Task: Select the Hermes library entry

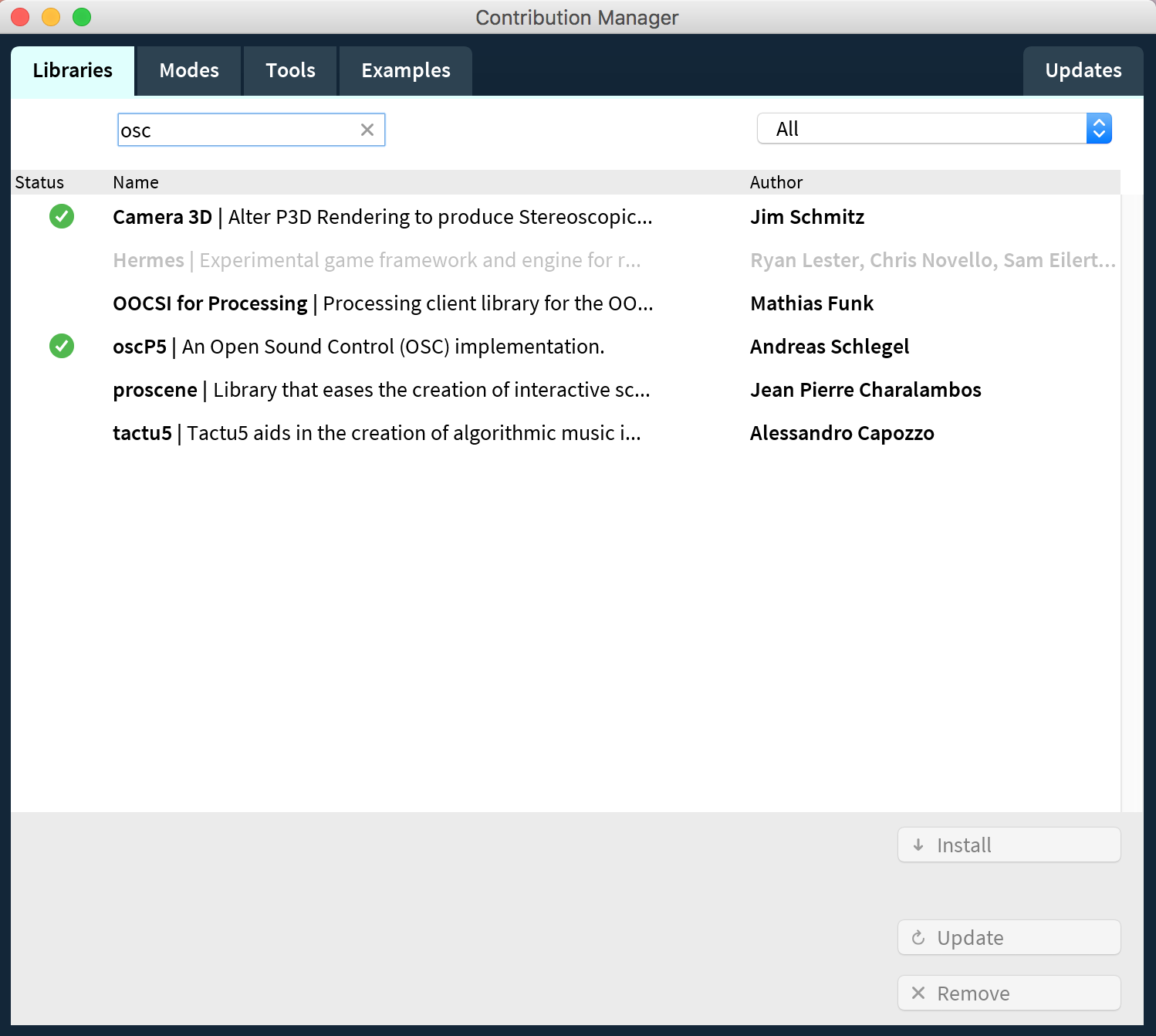Action: [x=376, y=260]
